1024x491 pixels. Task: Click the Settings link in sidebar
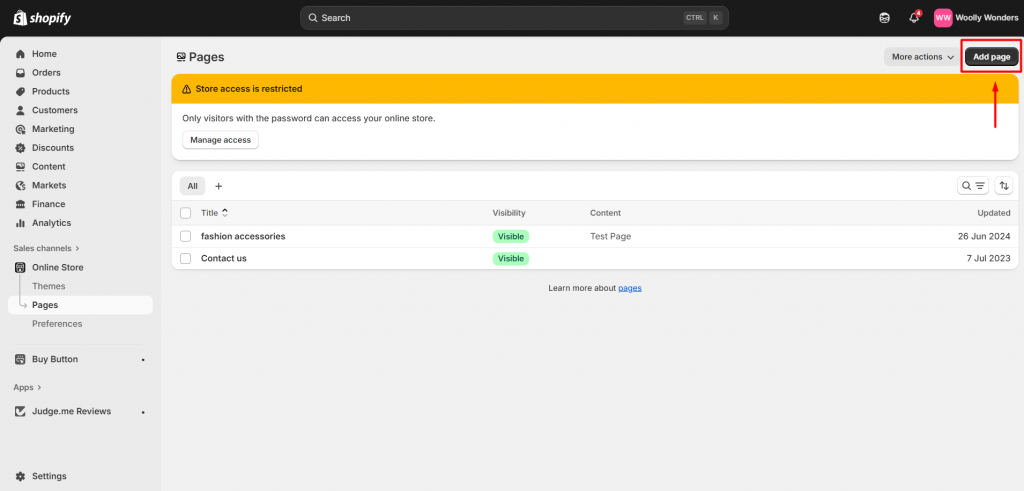(x=49, y=477)
